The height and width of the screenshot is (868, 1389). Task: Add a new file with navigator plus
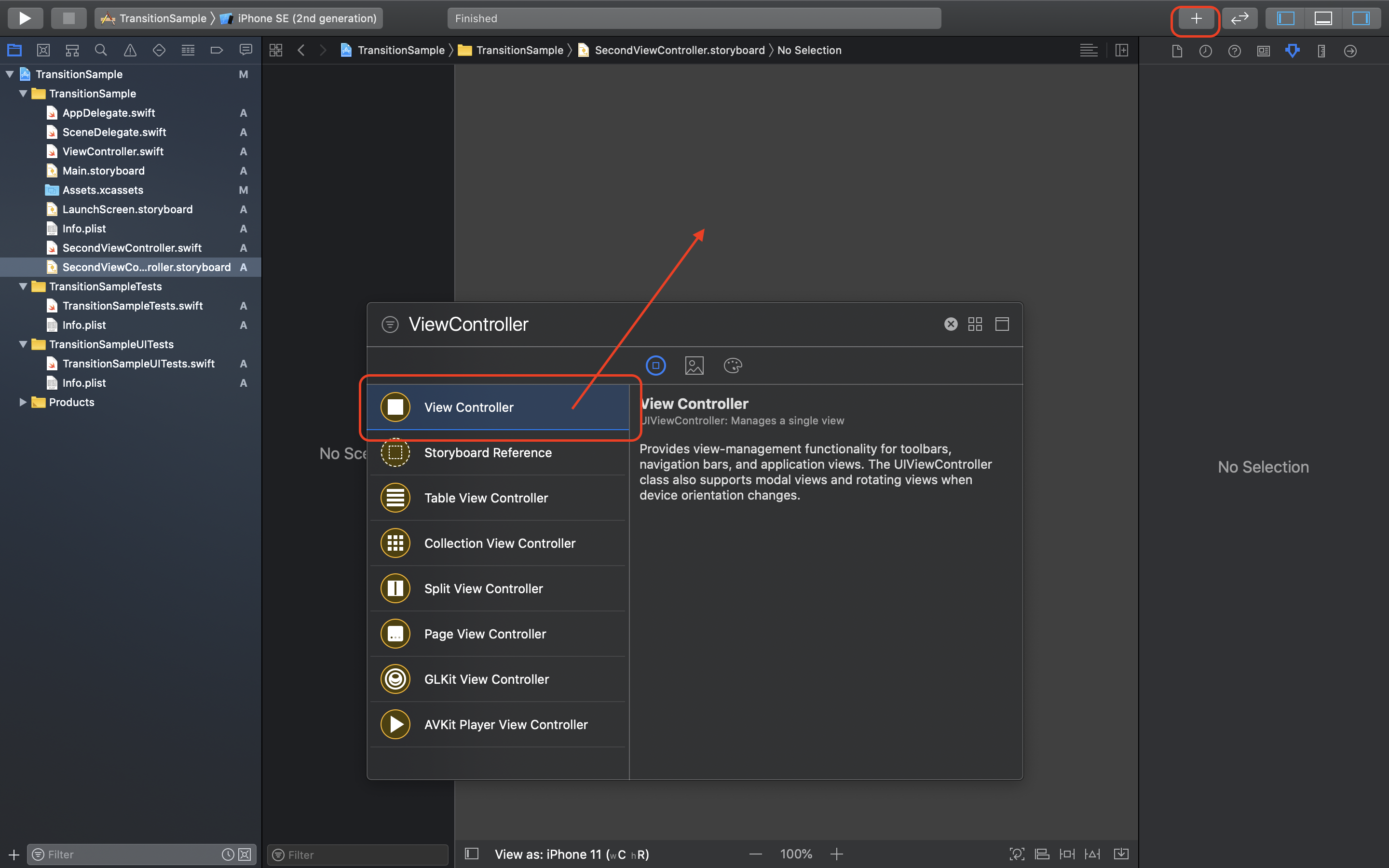click(14, 855)
